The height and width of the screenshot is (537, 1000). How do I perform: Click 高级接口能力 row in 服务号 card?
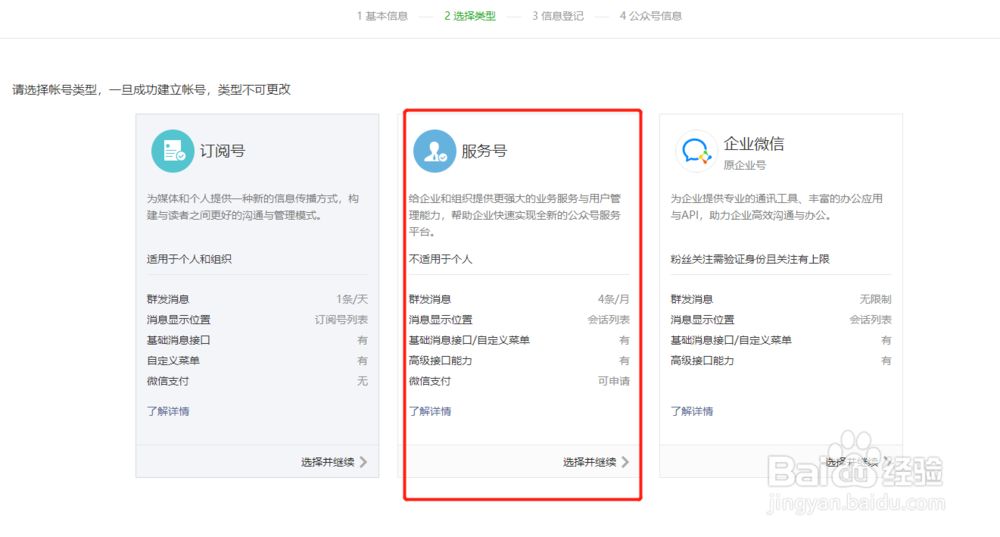(519, 360)
